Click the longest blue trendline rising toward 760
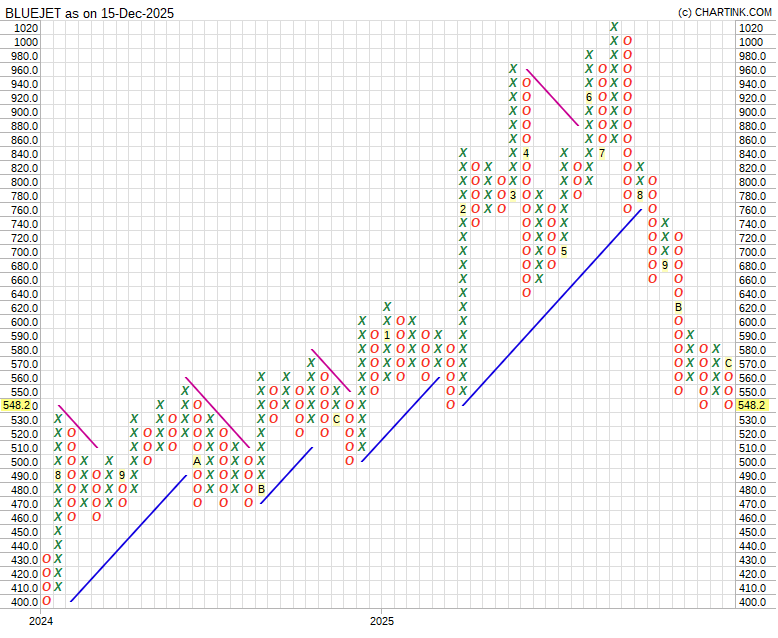This screenshot has height=638, width=778. [552, 306]
